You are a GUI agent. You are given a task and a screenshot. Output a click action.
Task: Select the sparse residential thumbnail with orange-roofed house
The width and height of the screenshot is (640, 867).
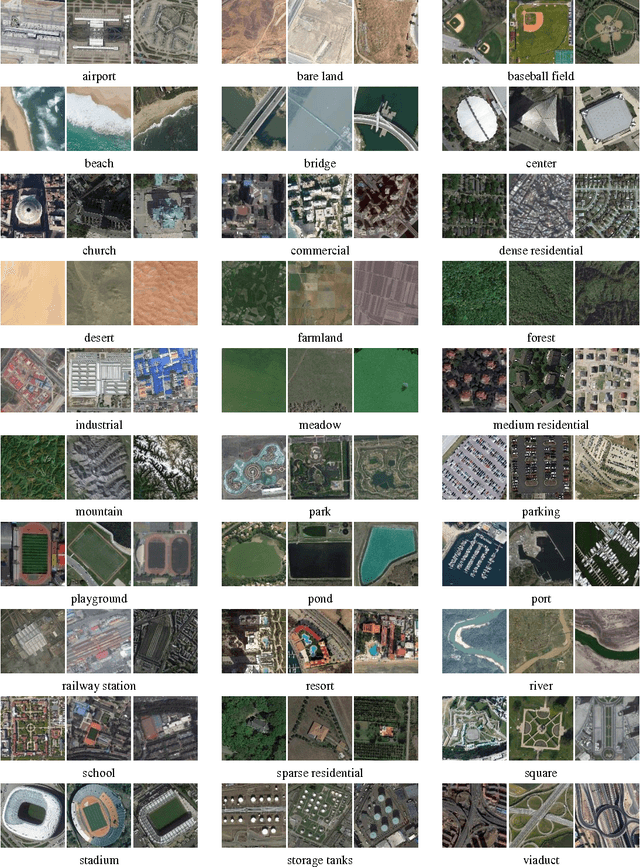pyautogui.click(x=386, y=729)
